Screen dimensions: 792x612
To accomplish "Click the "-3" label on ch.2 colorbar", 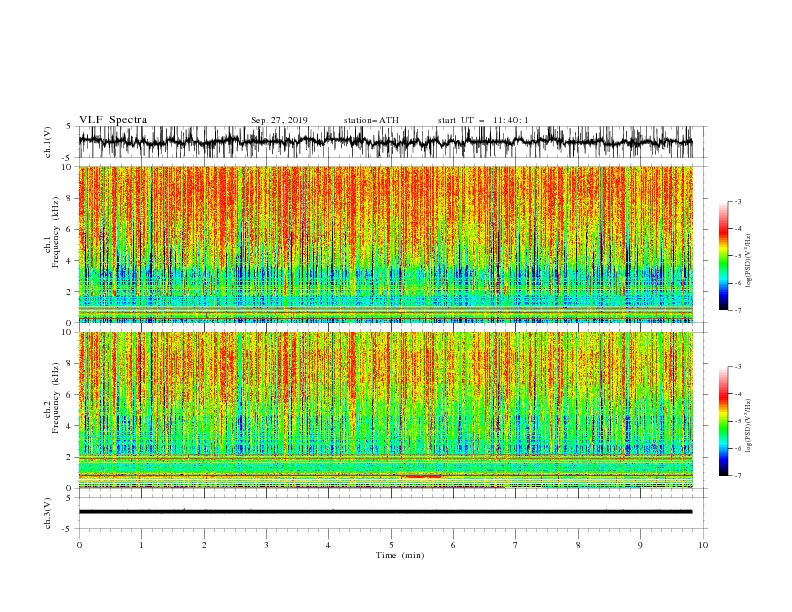I will 737,367.
